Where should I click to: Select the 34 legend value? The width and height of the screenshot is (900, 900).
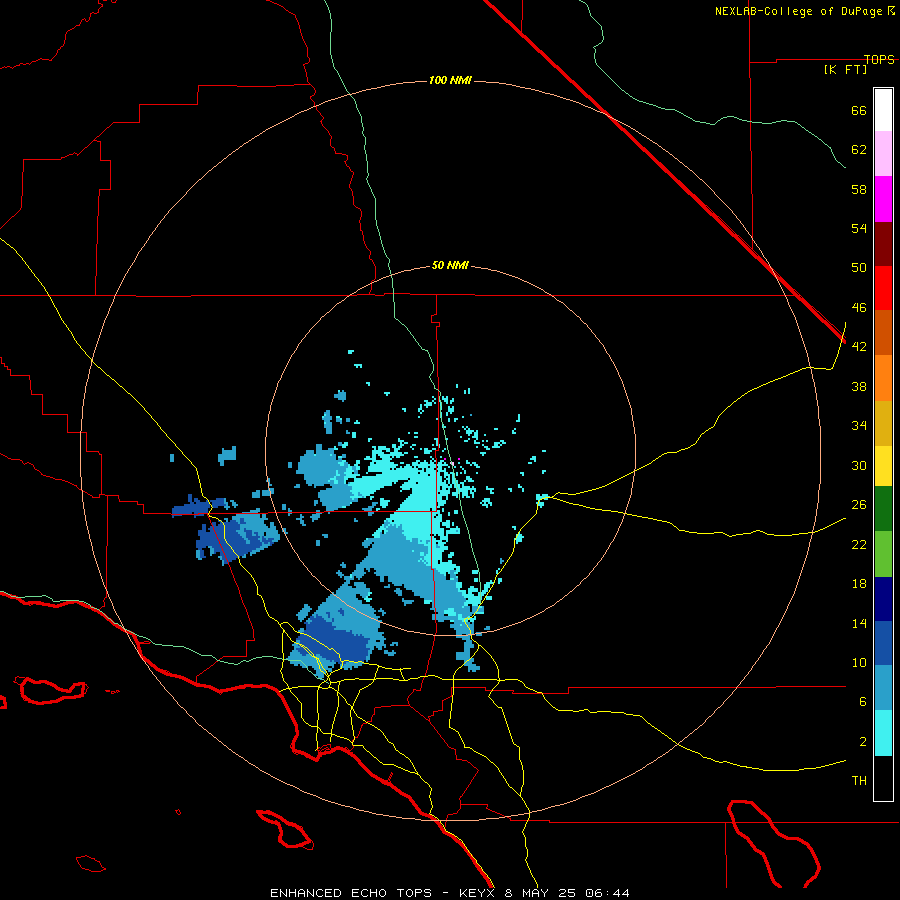[859, 426]
